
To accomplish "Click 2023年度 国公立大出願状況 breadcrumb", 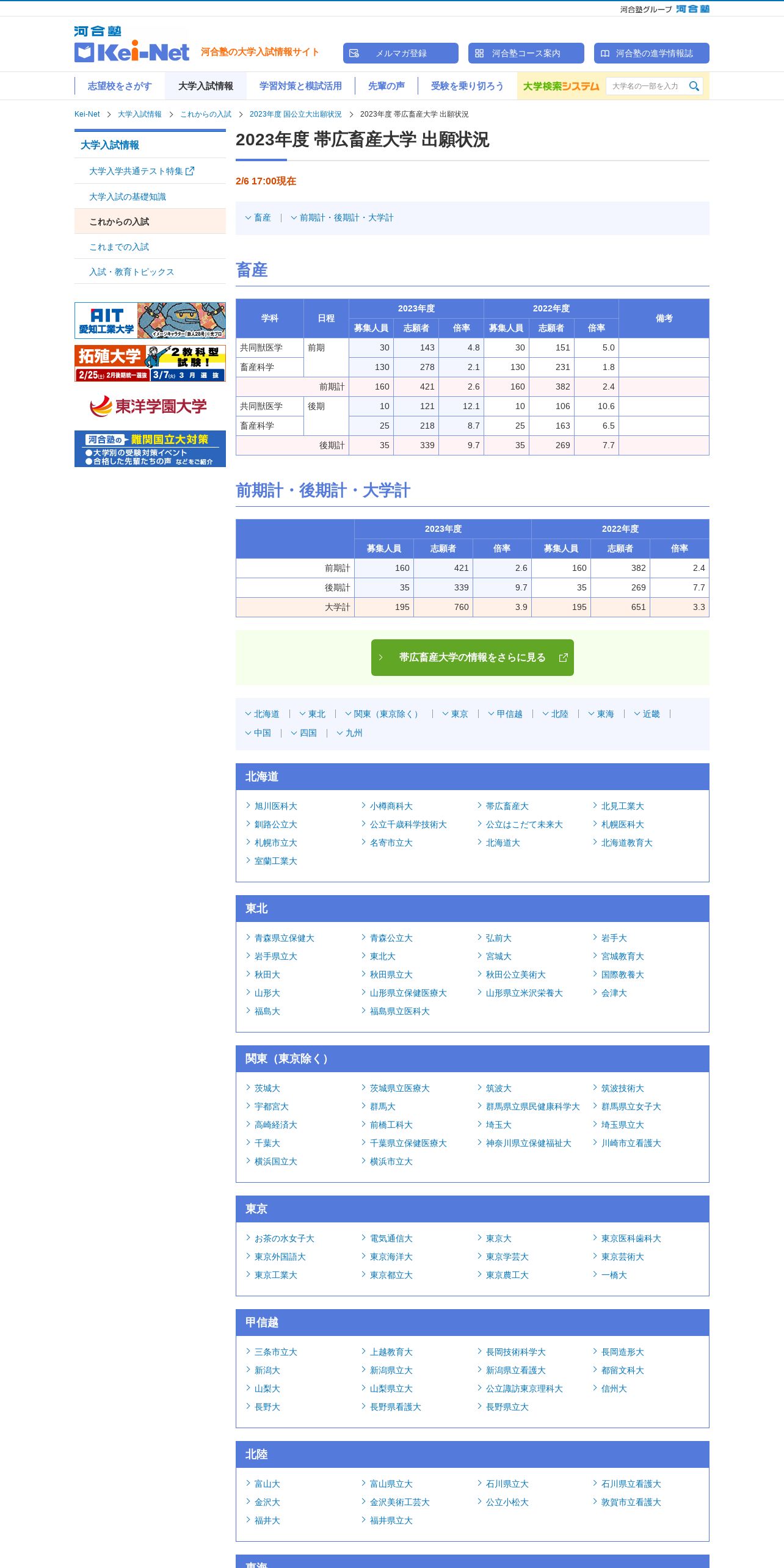I will pos(296,114).
